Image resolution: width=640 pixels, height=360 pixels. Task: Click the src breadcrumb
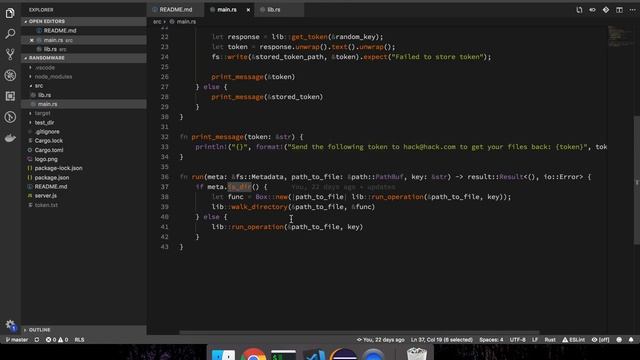coord(157,22)
